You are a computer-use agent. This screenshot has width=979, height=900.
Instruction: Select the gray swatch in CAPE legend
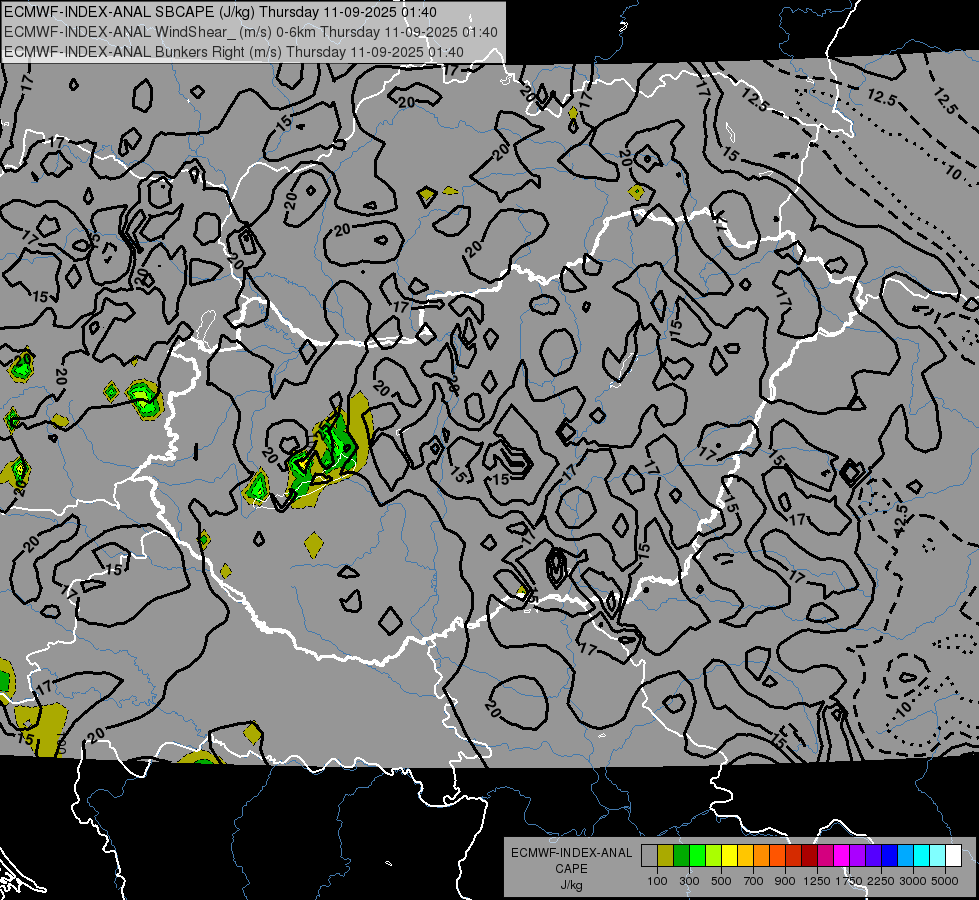coord(649,856)
